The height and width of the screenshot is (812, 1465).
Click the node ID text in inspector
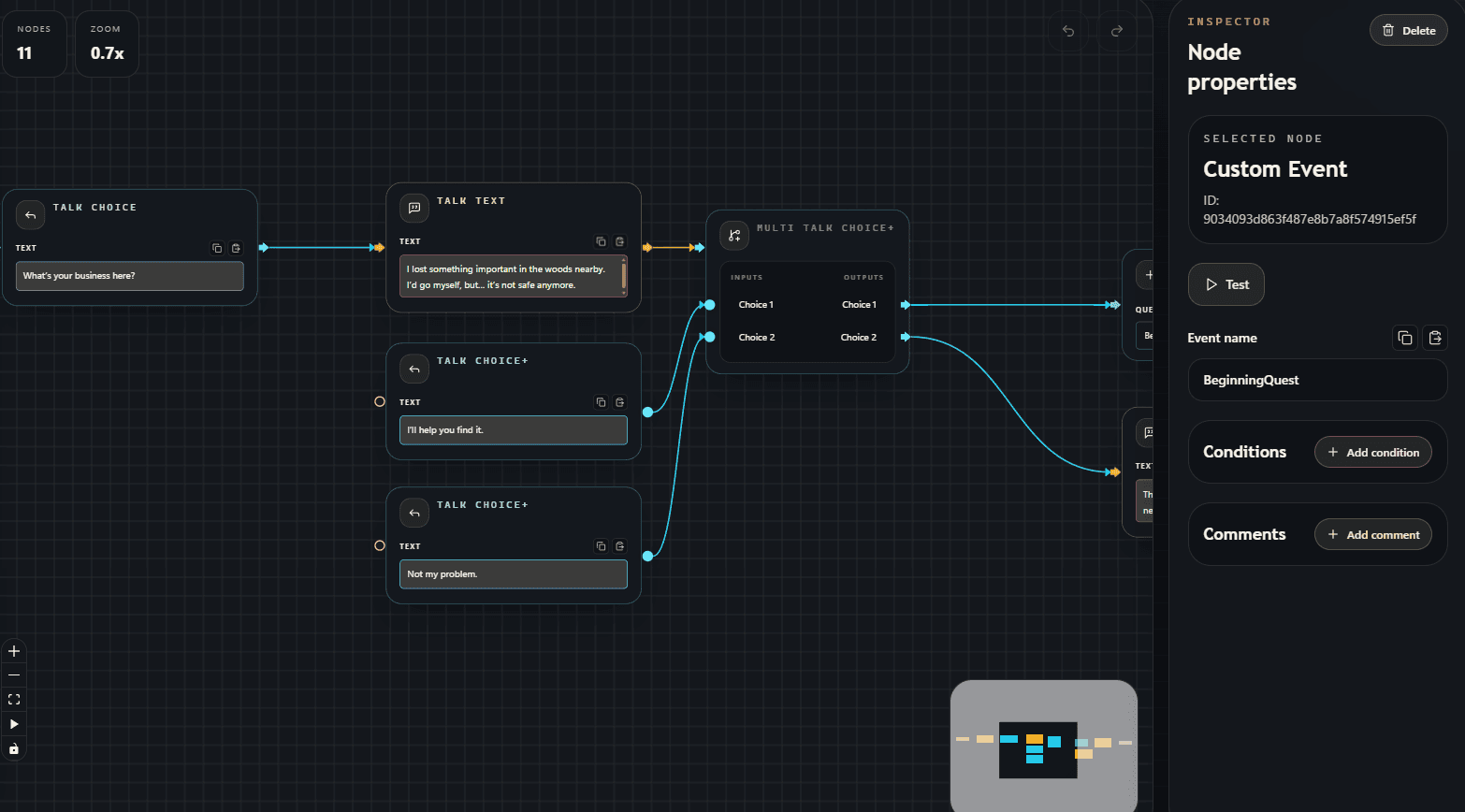pyautogui.click(x=1310, y=210)
